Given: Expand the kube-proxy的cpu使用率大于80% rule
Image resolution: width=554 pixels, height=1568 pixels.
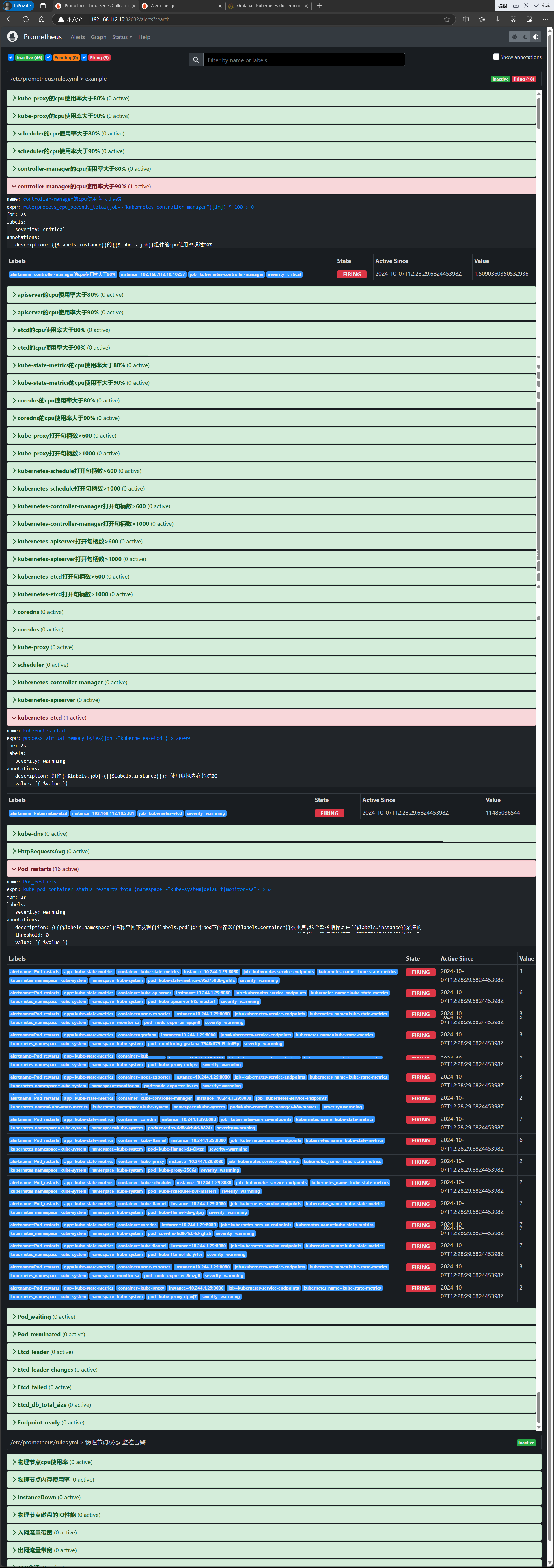Looking at the screenshot, I should [271, 98].
